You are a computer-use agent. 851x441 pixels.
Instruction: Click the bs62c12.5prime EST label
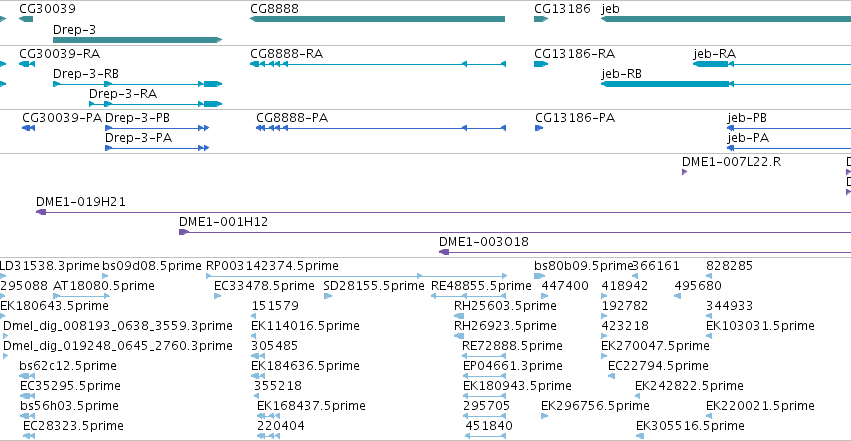coord(68,366)
